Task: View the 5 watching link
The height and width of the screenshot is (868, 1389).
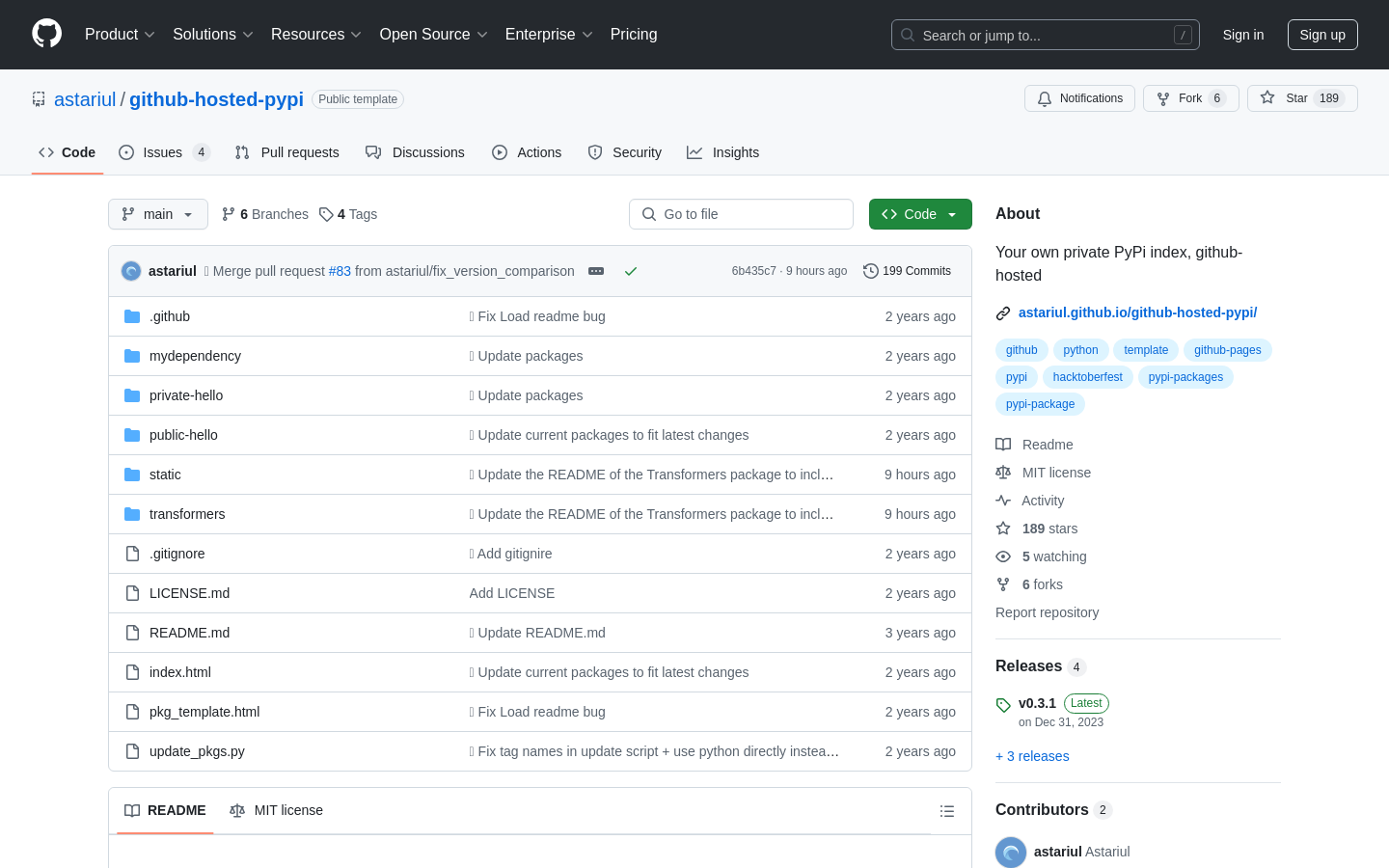Action: (x=1042, y=556)
